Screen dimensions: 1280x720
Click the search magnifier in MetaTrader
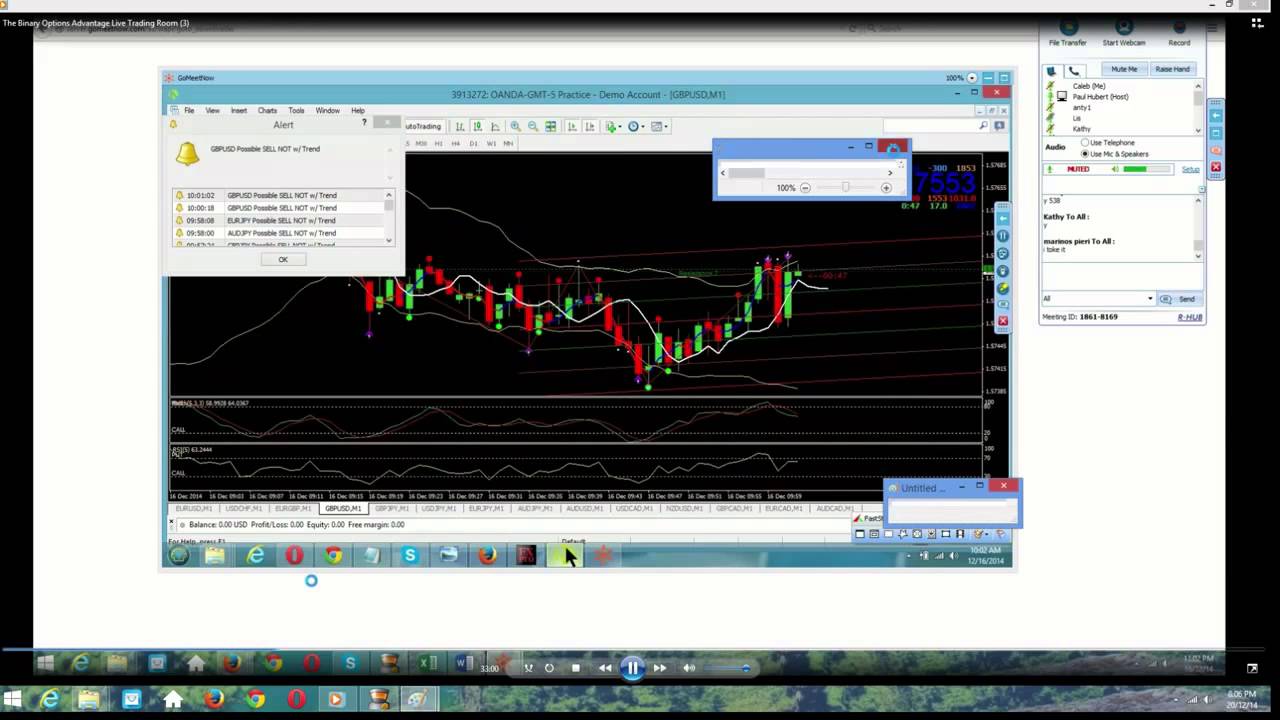(983, 126)
